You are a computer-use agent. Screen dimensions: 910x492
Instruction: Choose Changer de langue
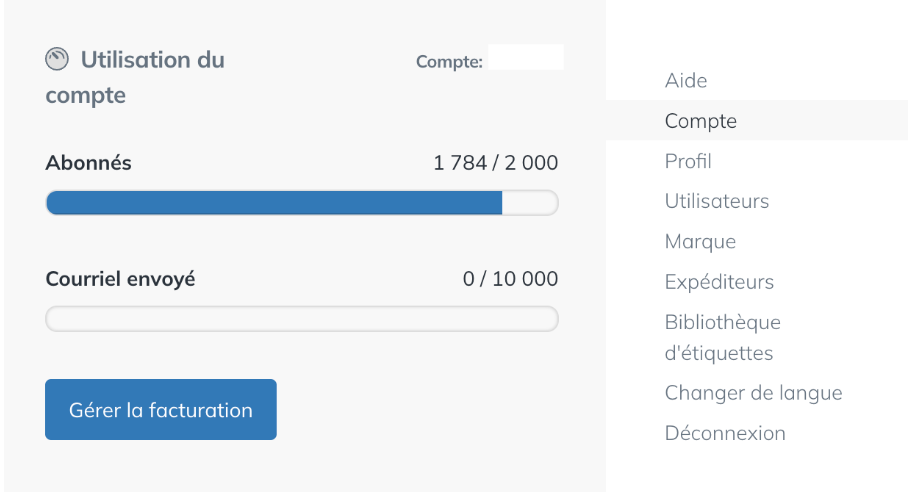pyautogui.click(x=753, y=393)
